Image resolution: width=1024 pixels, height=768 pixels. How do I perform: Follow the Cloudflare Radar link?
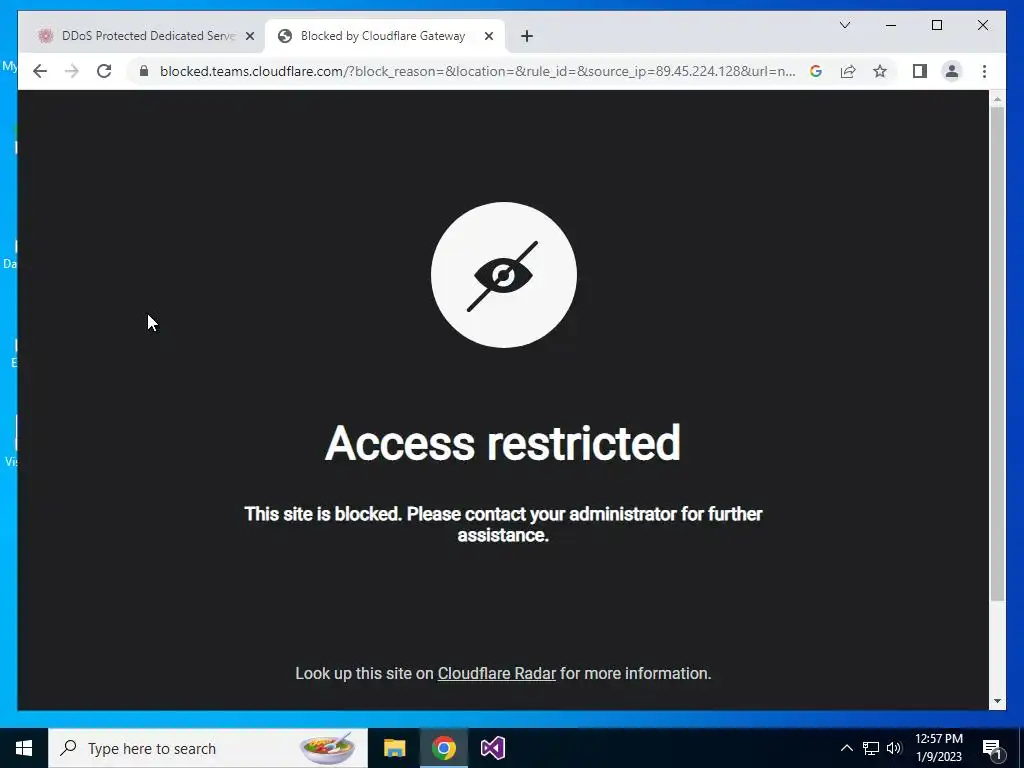coord(496,673)
